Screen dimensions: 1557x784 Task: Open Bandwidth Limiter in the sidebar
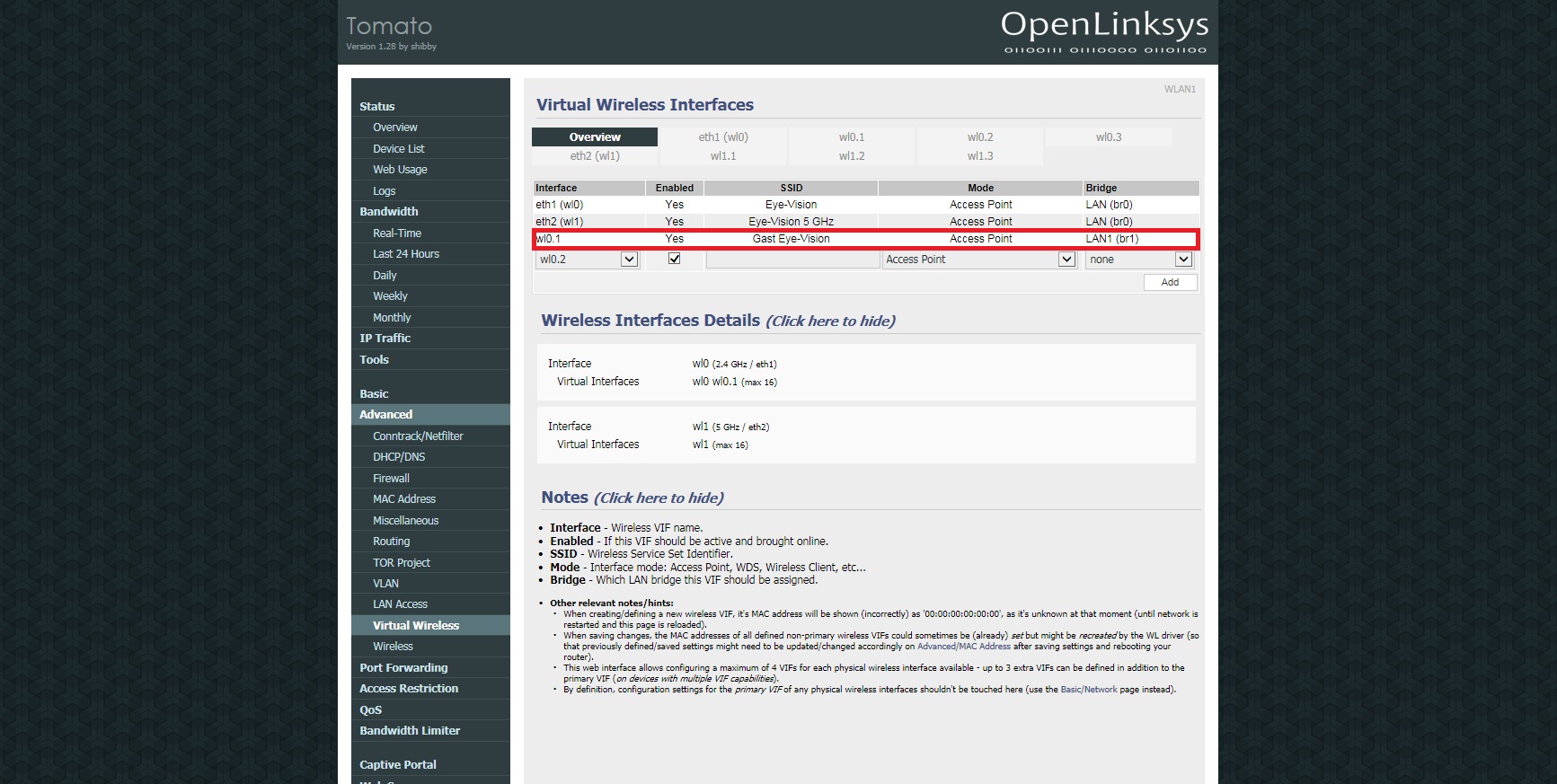click(410, 731)
